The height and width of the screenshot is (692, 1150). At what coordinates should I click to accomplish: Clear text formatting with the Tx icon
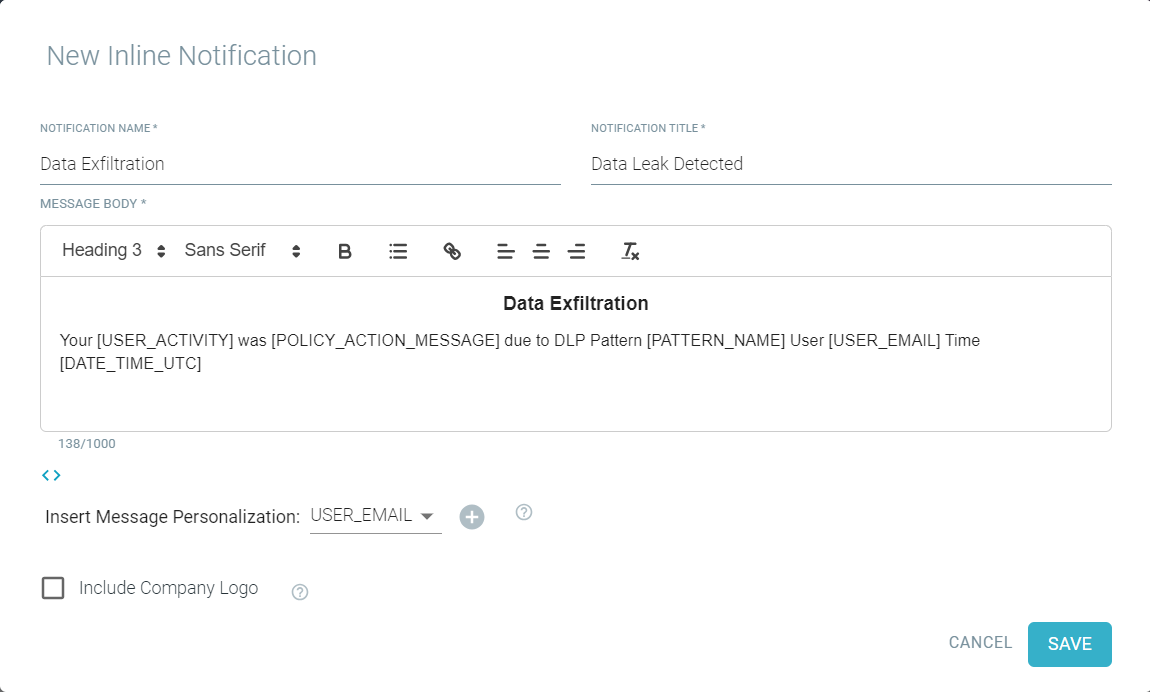click(630, 251)
